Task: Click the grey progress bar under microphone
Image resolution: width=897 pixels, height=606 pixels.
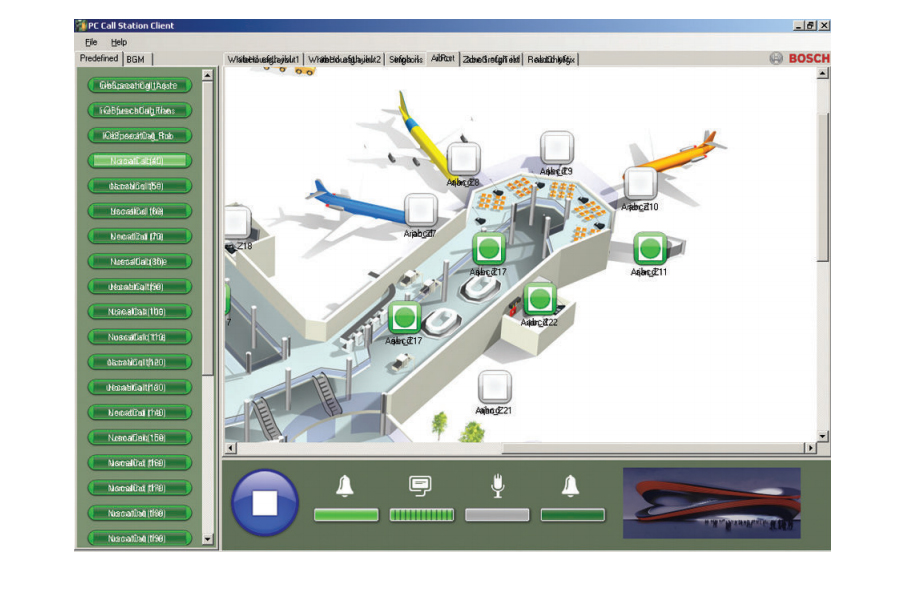Action: (x=497, y=515)
